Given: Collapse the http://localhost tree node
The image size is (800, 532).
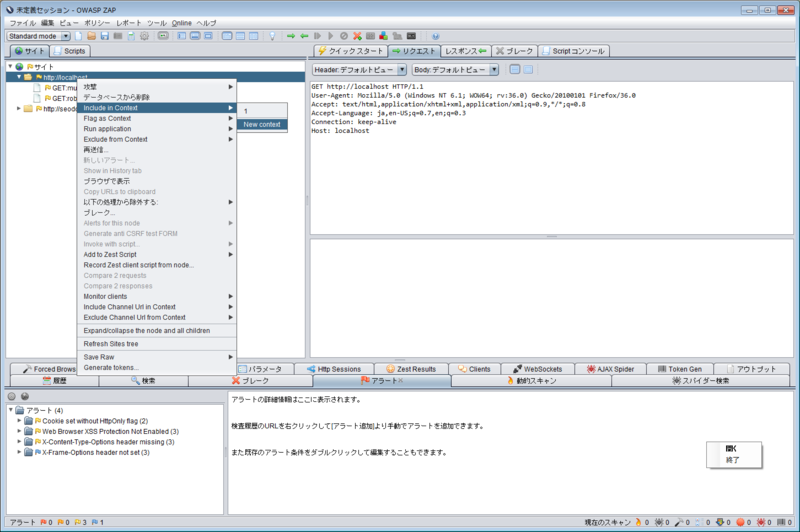Looking at the screenshot, I should click(x=19, y=77).
